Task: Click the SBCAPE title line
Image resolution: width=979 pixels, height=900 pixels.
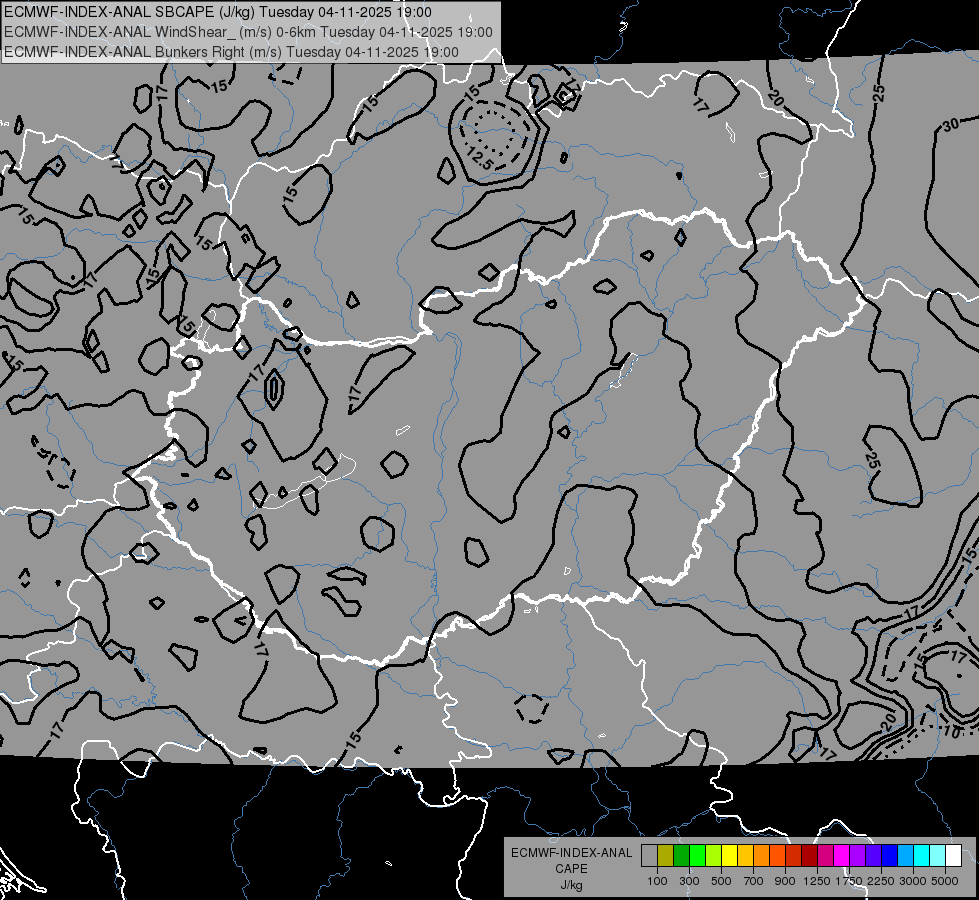Action: (217, 12)
